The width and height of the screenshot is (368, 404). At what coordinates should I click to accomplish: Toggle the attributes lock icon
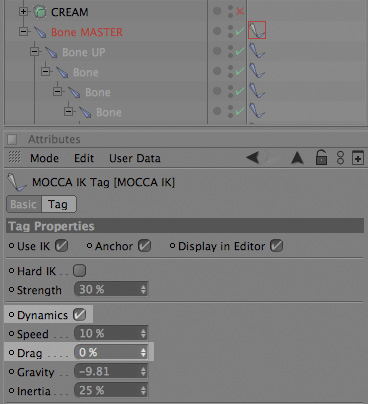pos(321,157)
